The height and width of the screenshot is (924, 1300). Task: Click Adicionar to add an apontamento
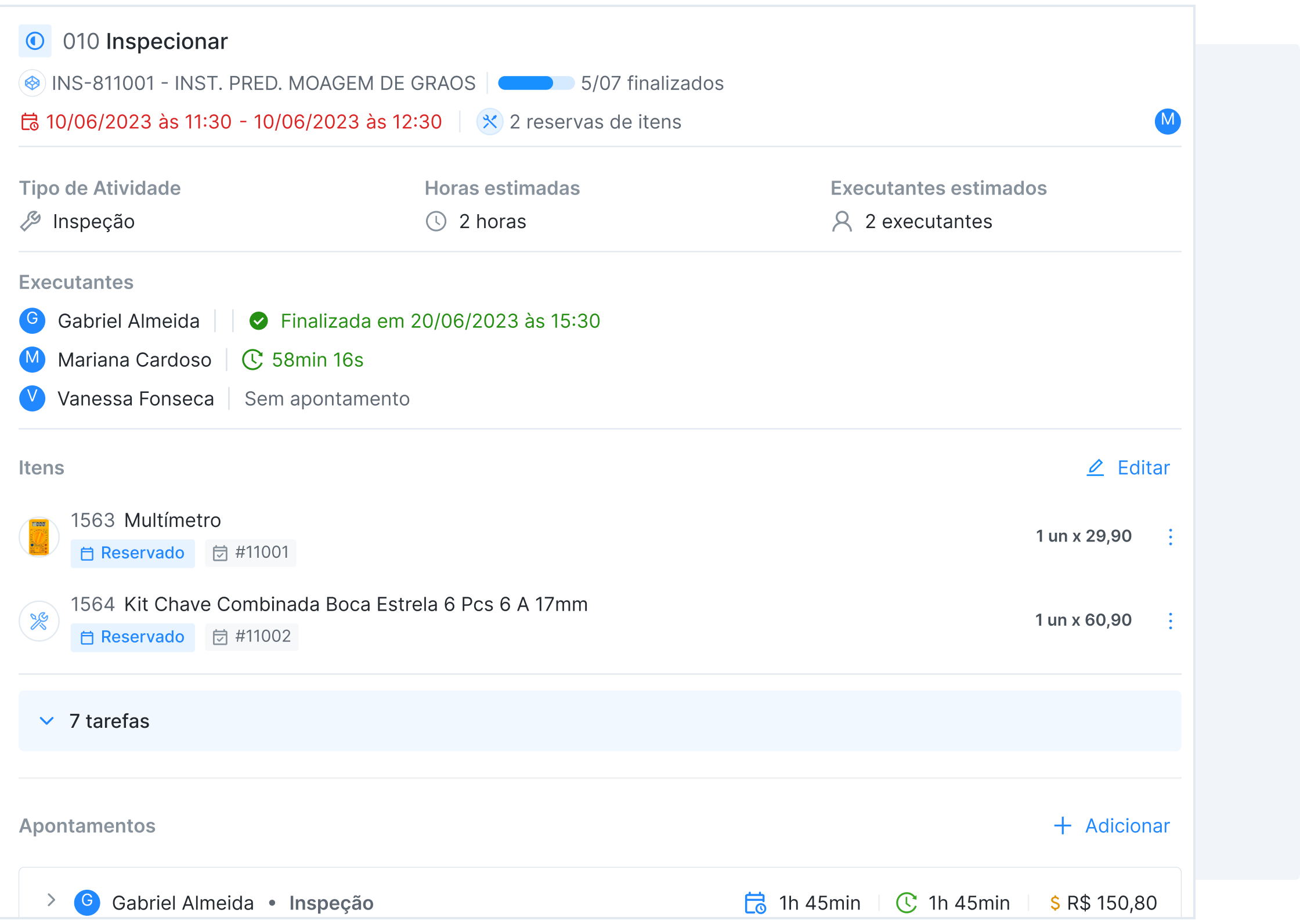click(1128, 826)
